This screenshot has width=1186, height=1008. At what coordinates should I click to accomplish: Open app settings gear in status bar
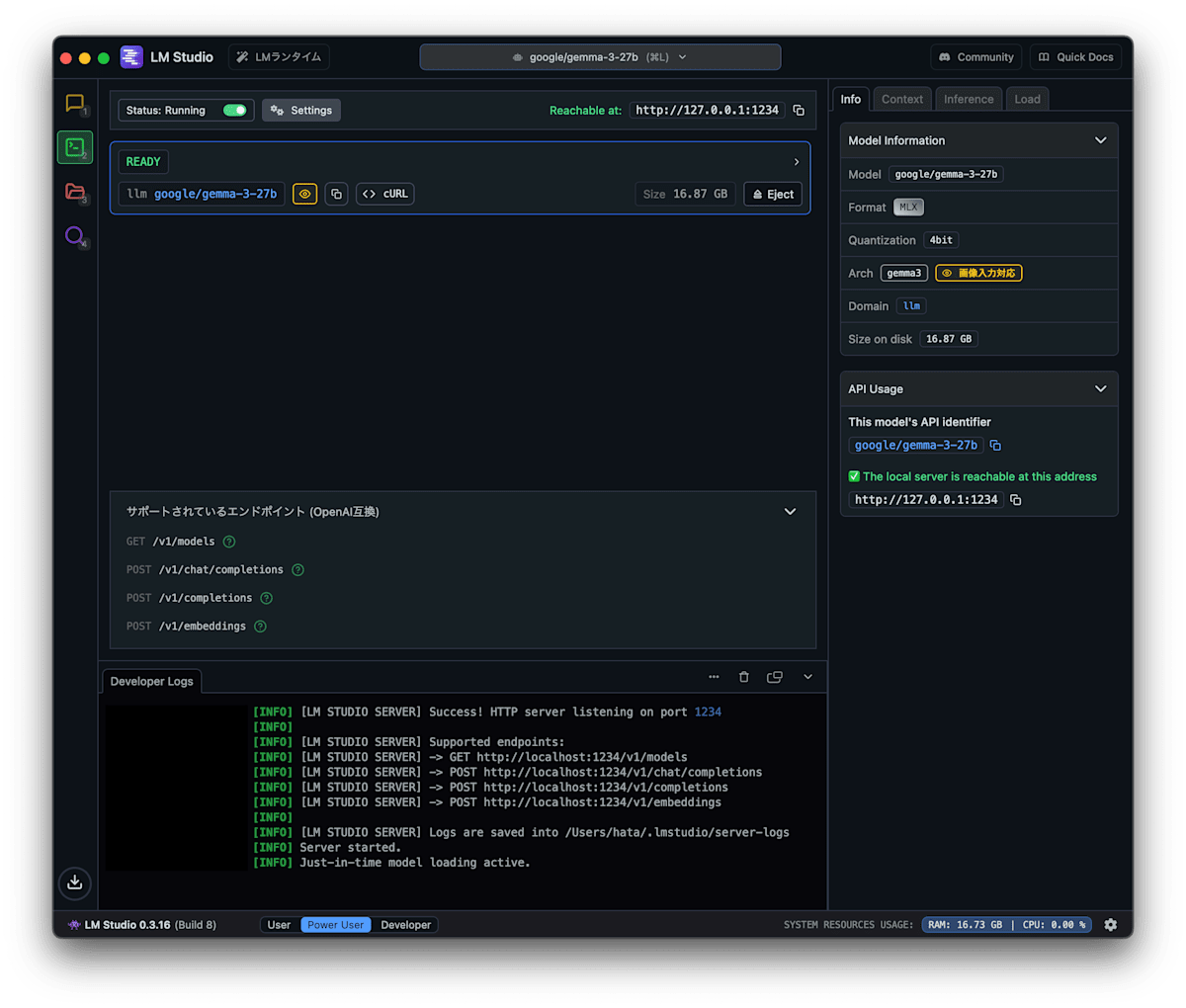(1111, 925)
